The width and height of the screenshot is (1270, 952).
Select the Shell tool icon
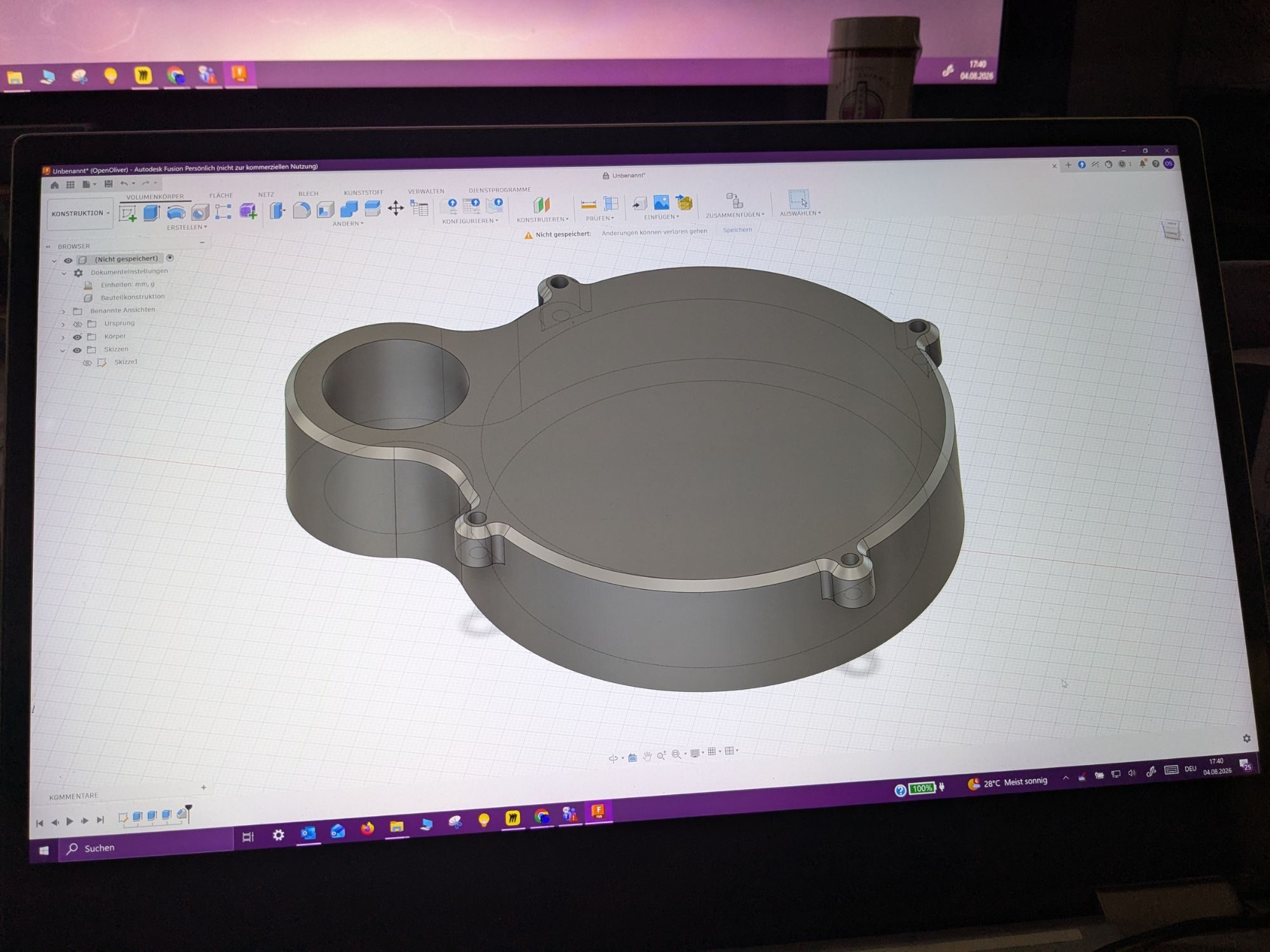pos(325,209)
